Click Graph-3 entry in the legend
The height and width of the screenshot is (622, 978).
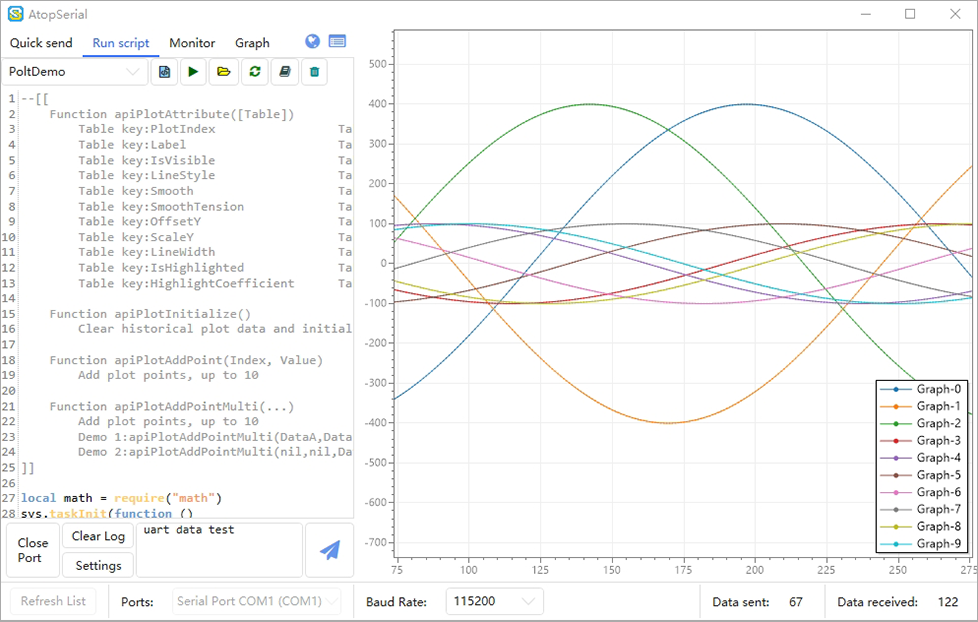pyautogui.click(x=921, y=440)
